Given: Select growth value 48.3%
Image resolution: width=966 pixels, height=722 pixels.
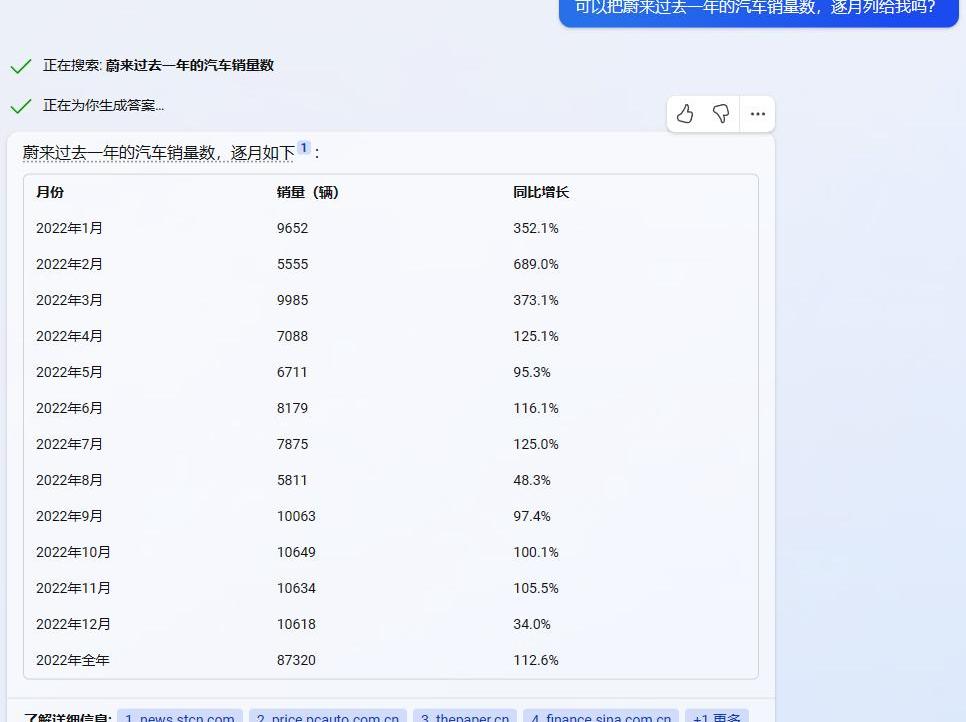Looking at the screenshot, I should click(x=532, y=480).
